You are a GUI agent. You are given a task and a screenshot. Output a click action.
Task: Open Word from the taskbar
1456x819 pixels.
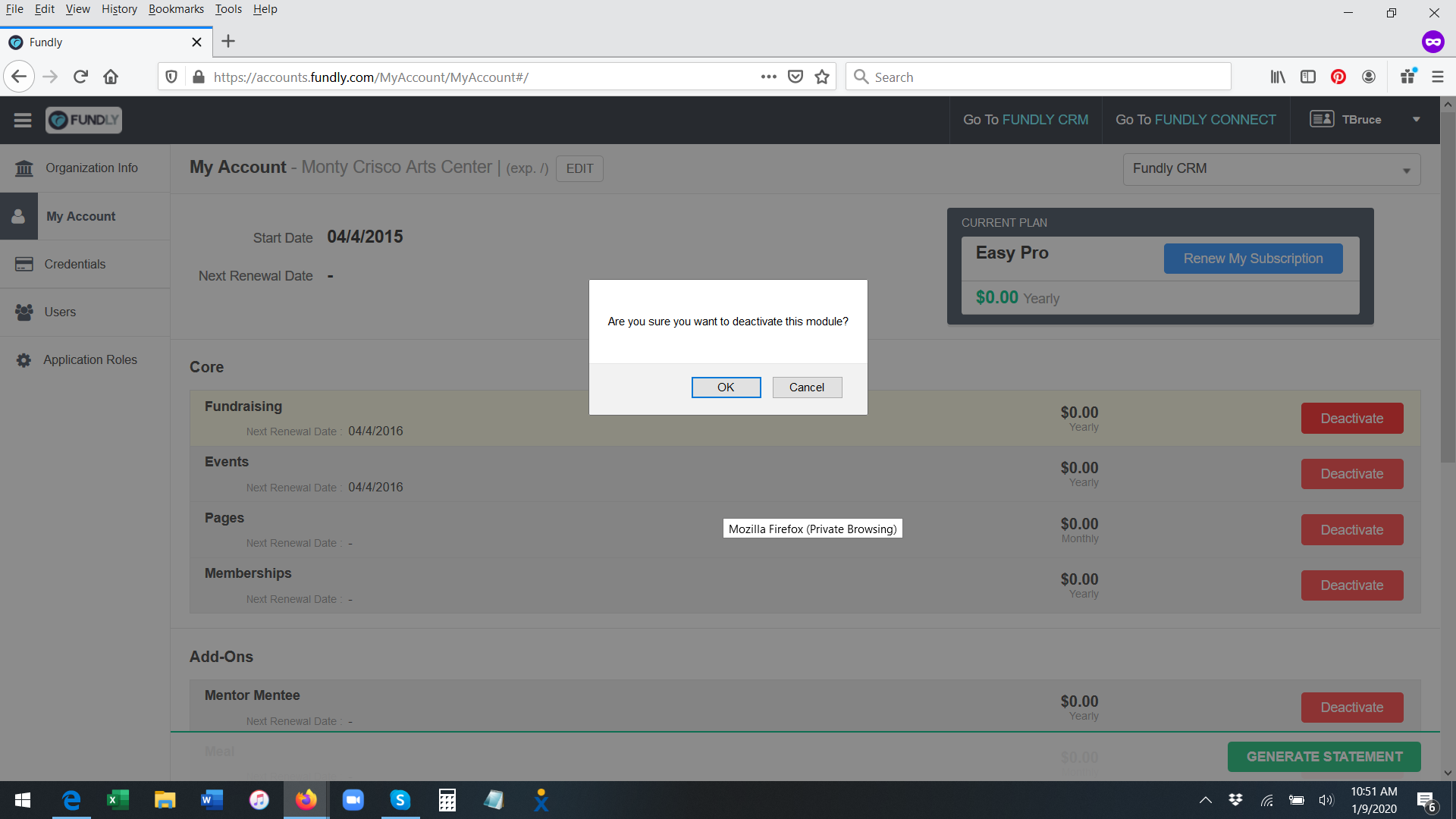(x=212, y=800)
